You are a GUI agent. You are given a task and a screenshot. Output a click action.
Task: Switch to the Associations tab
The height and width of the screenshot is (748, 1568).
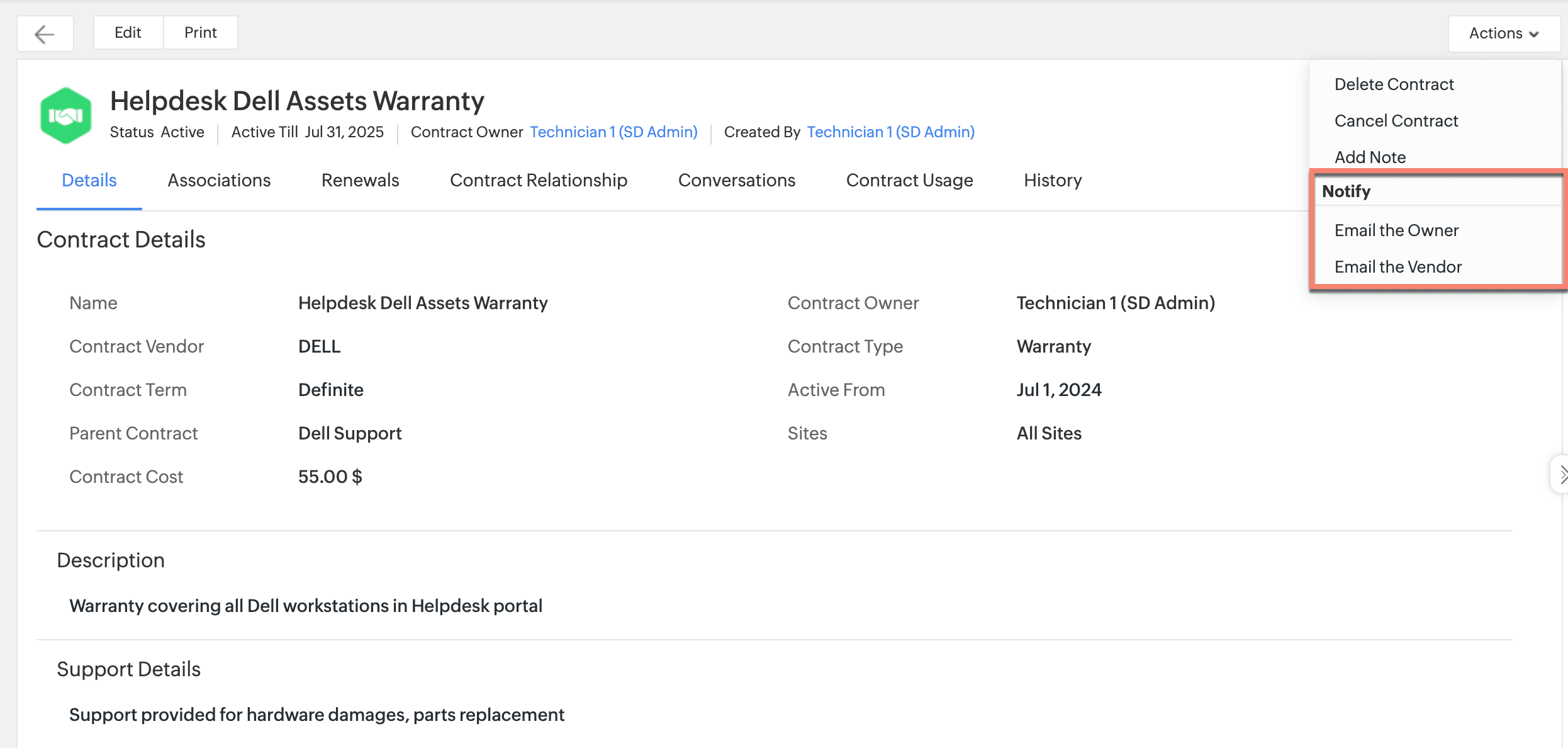[x=219, y=181]
